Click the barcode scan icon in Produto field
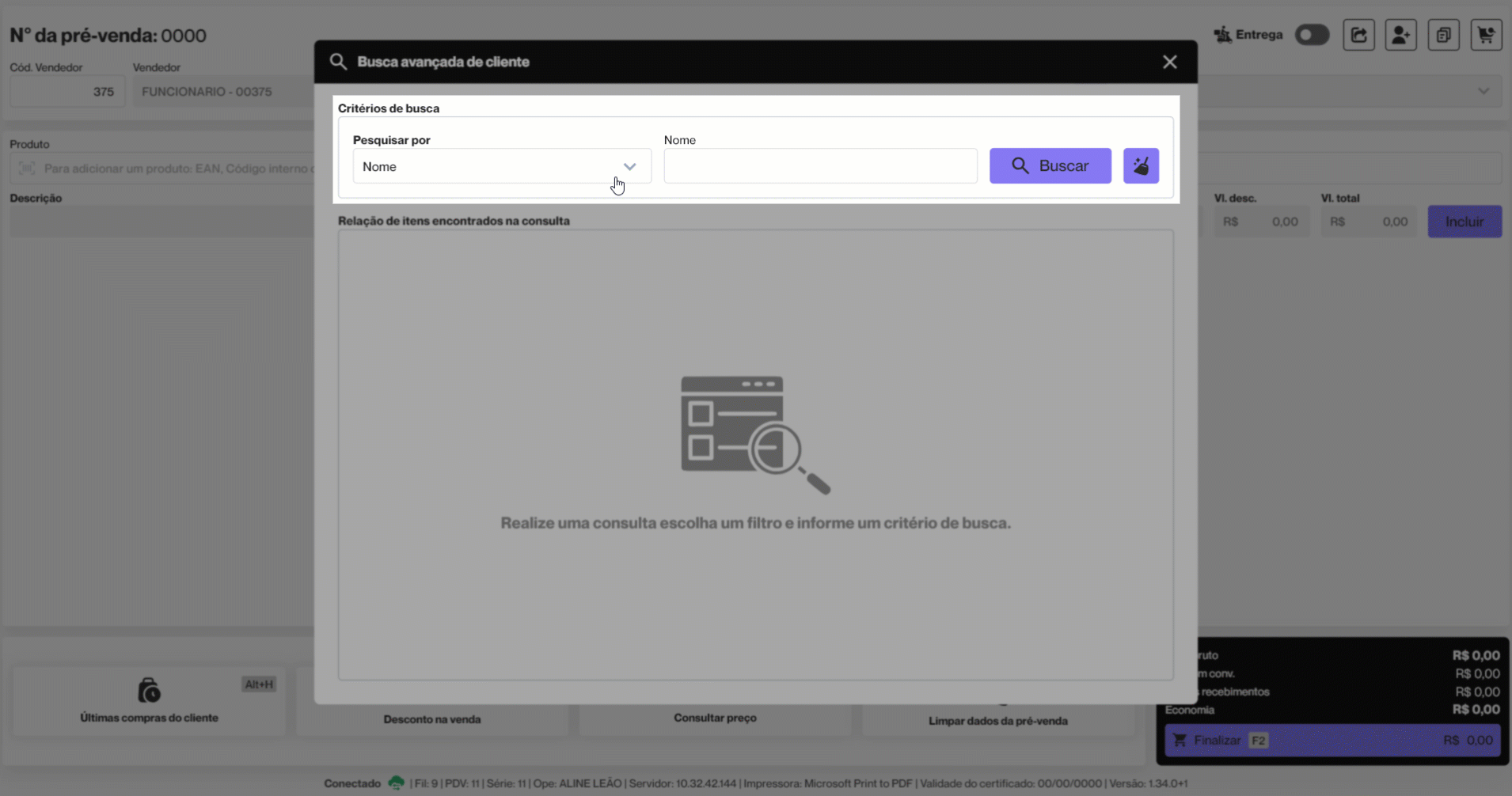The height and width of the screenshot is (796, 1512). point(27,169)
